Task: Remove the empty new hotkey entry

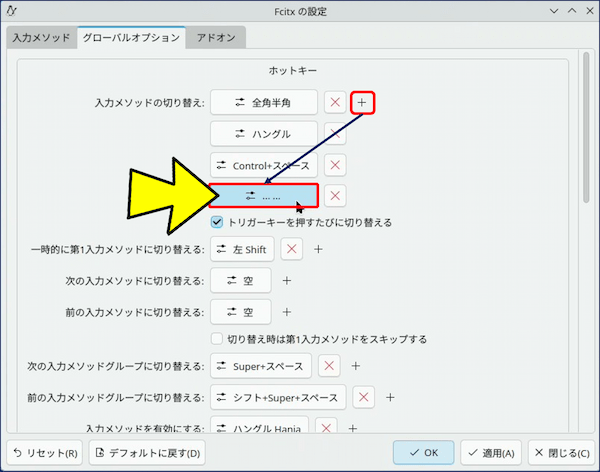Action: pos(336,196)
